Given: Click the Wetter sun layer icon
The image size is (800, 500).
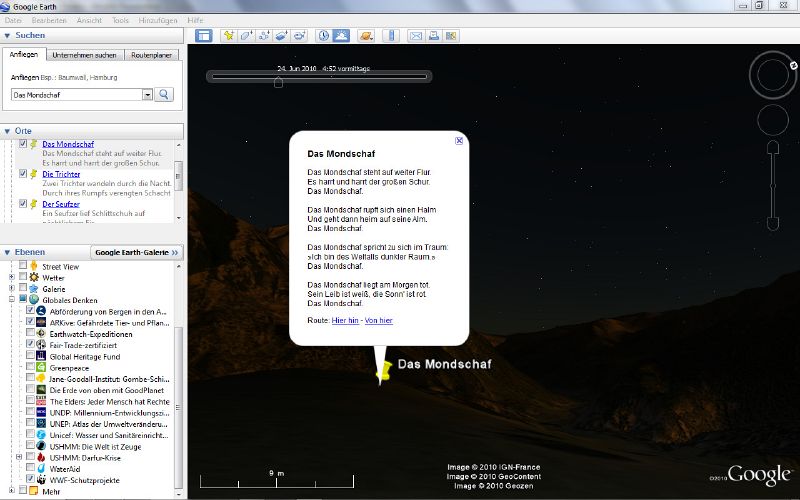Looking at the screenshot, I should 34,277.
